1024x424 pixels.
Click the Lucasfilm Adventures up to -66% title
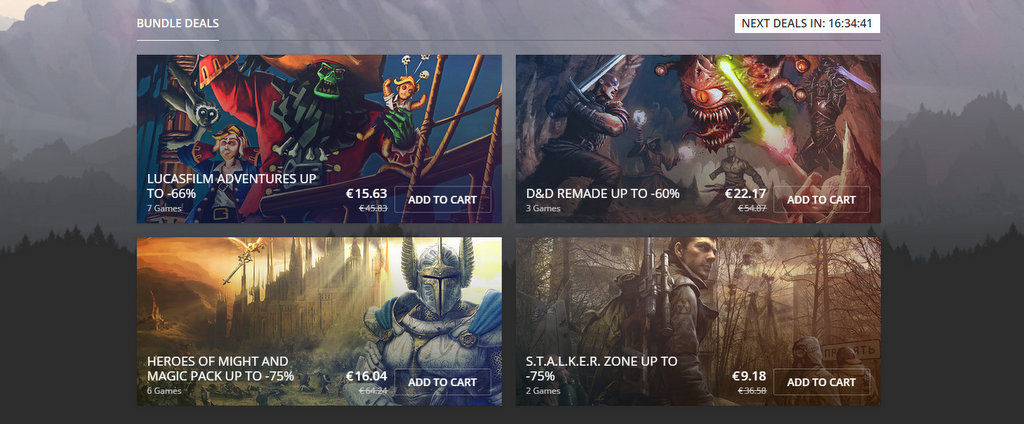pos(232,186)
